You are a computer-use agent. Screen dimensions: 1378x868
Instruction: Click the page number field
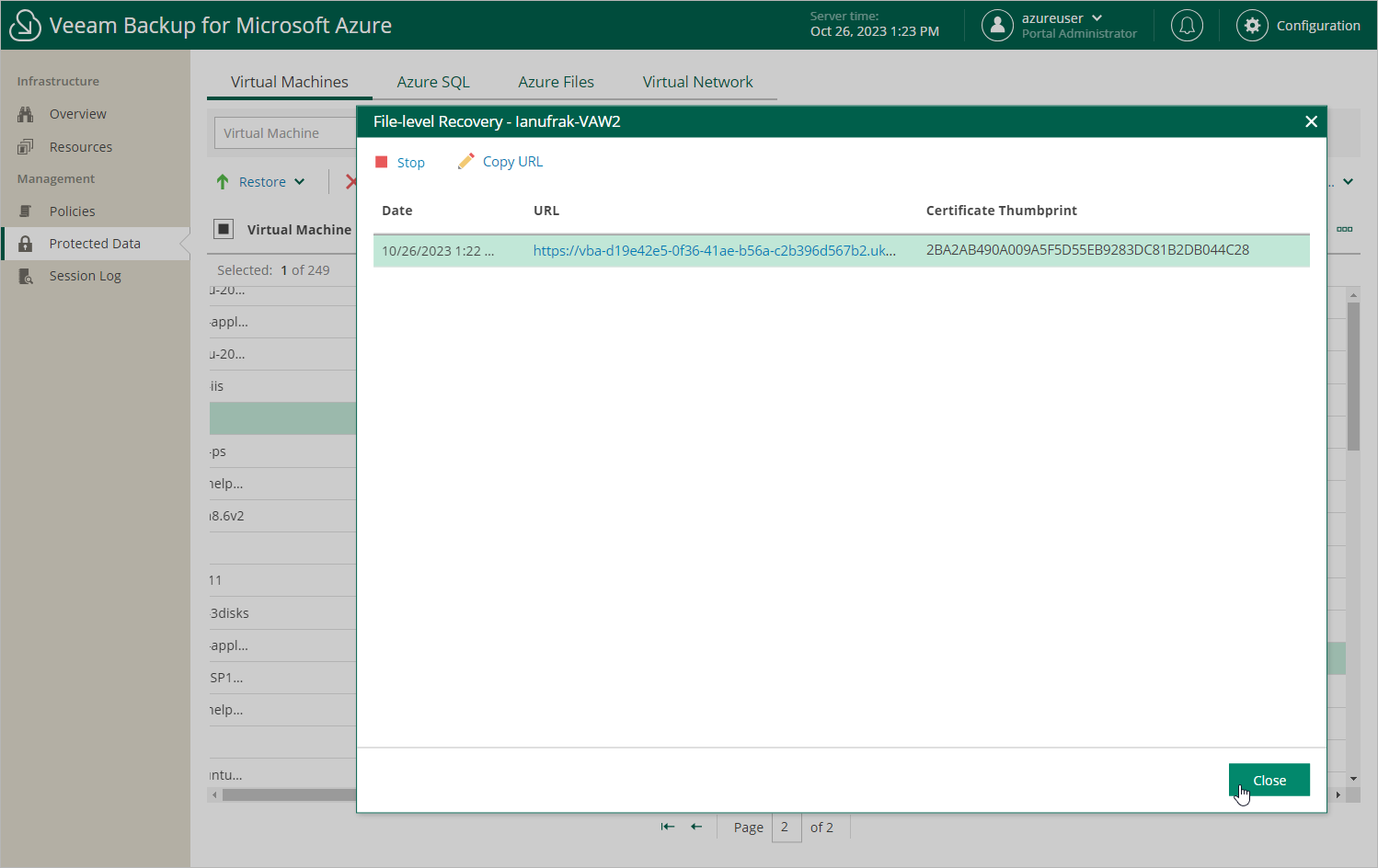(x=787, y=828)
